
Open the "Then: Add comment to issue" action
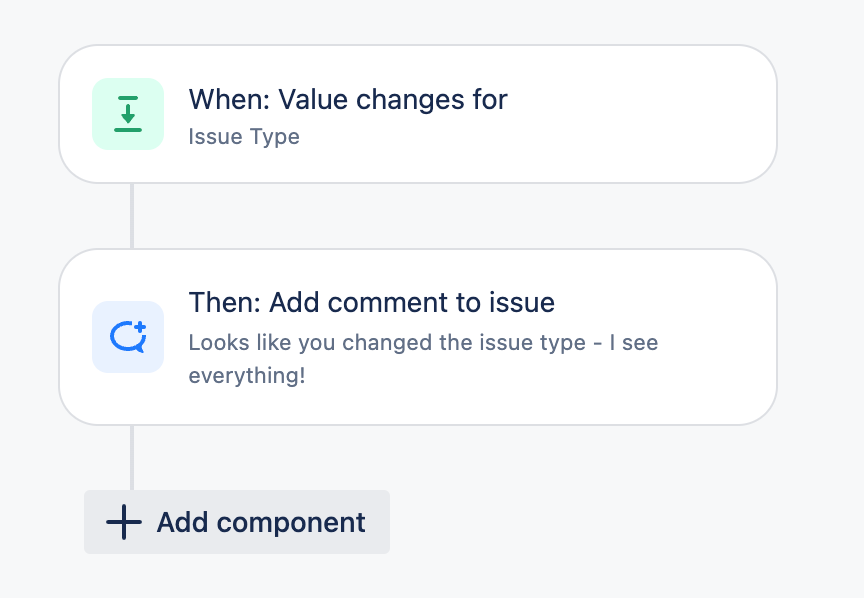[x=371, y=302]
